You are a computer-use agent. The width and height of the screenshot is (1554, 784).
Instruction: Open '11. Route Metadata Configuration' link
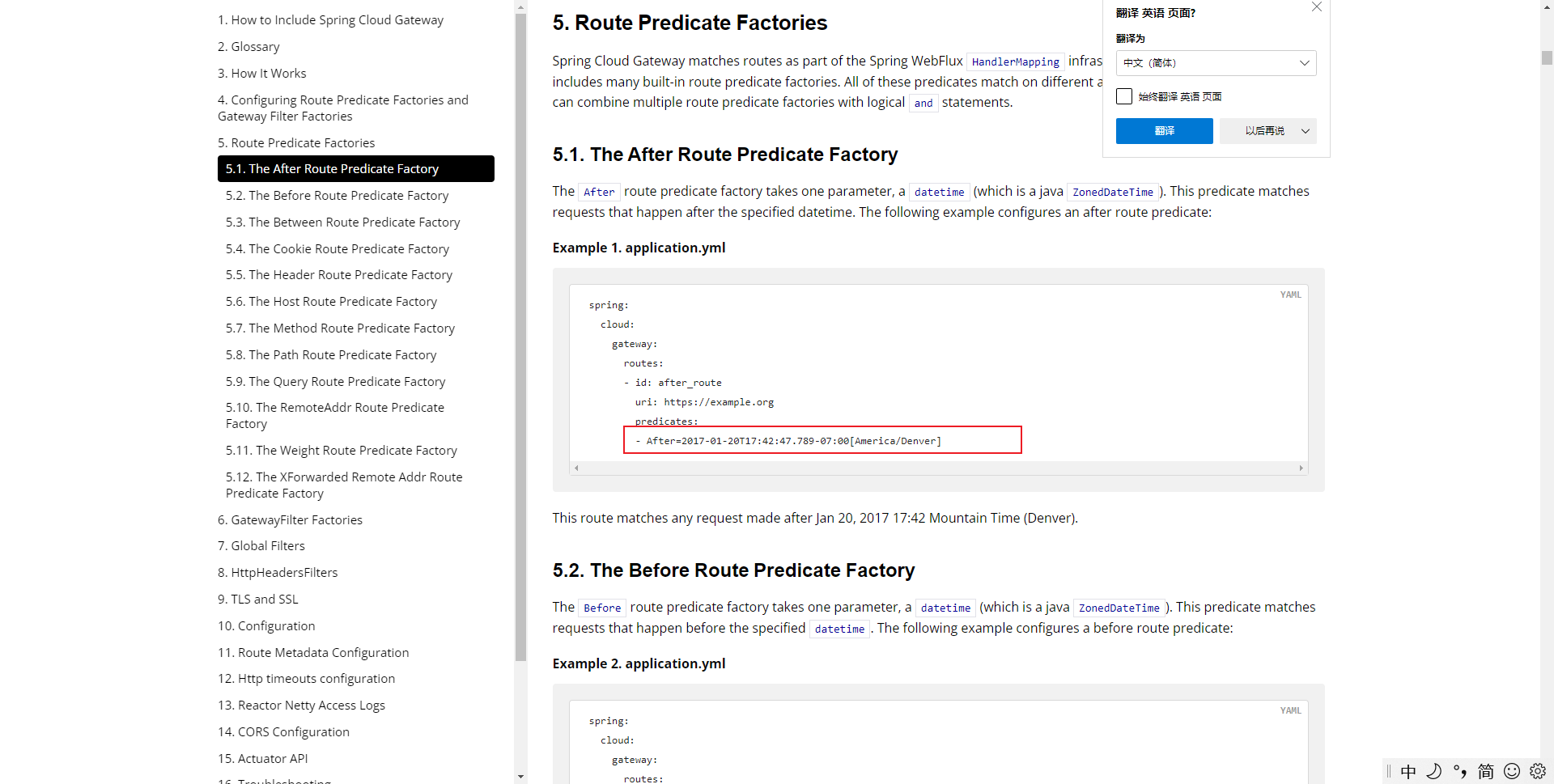[313, 653]
